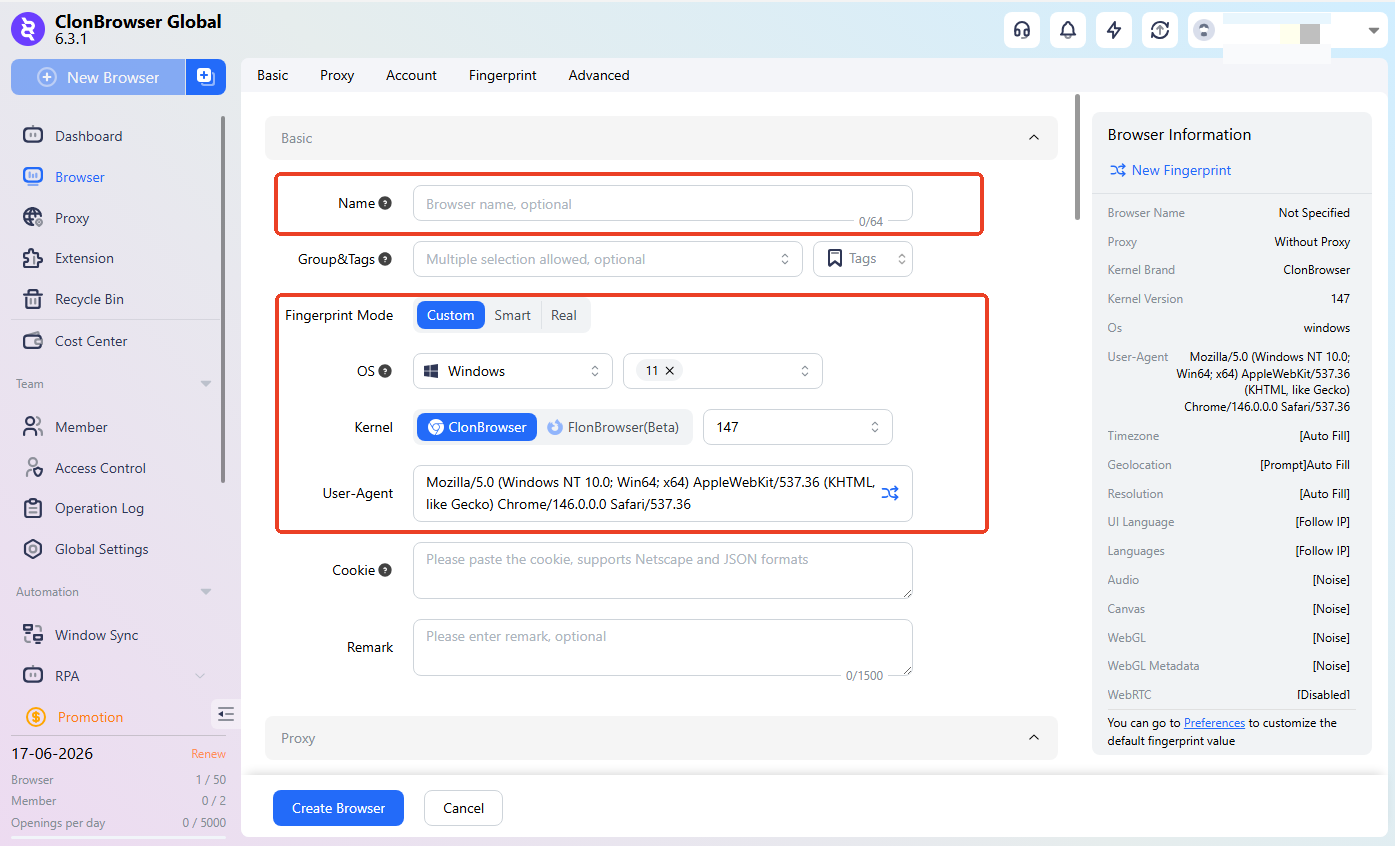Screen dimensions: 1395x846
Task: Click the form's vertical scrollbar
Action: (x=1077, y=156)
